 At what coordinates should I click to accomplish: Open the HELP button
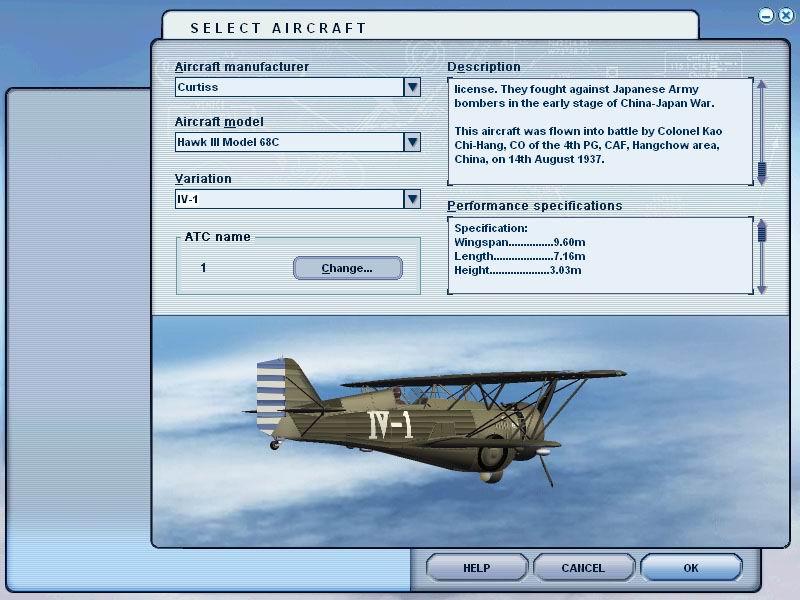coord(476,568)
